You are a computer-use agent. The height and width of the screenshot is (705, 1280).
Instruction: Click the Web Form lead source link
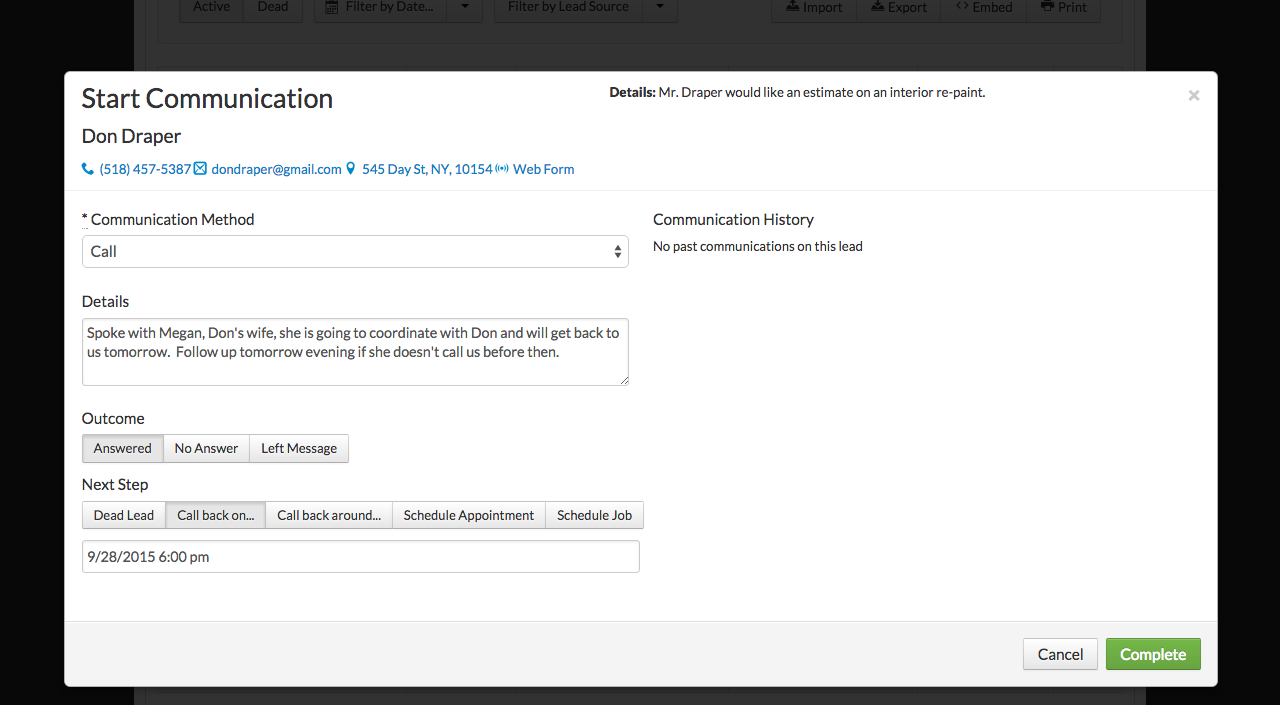click(543, 169)
